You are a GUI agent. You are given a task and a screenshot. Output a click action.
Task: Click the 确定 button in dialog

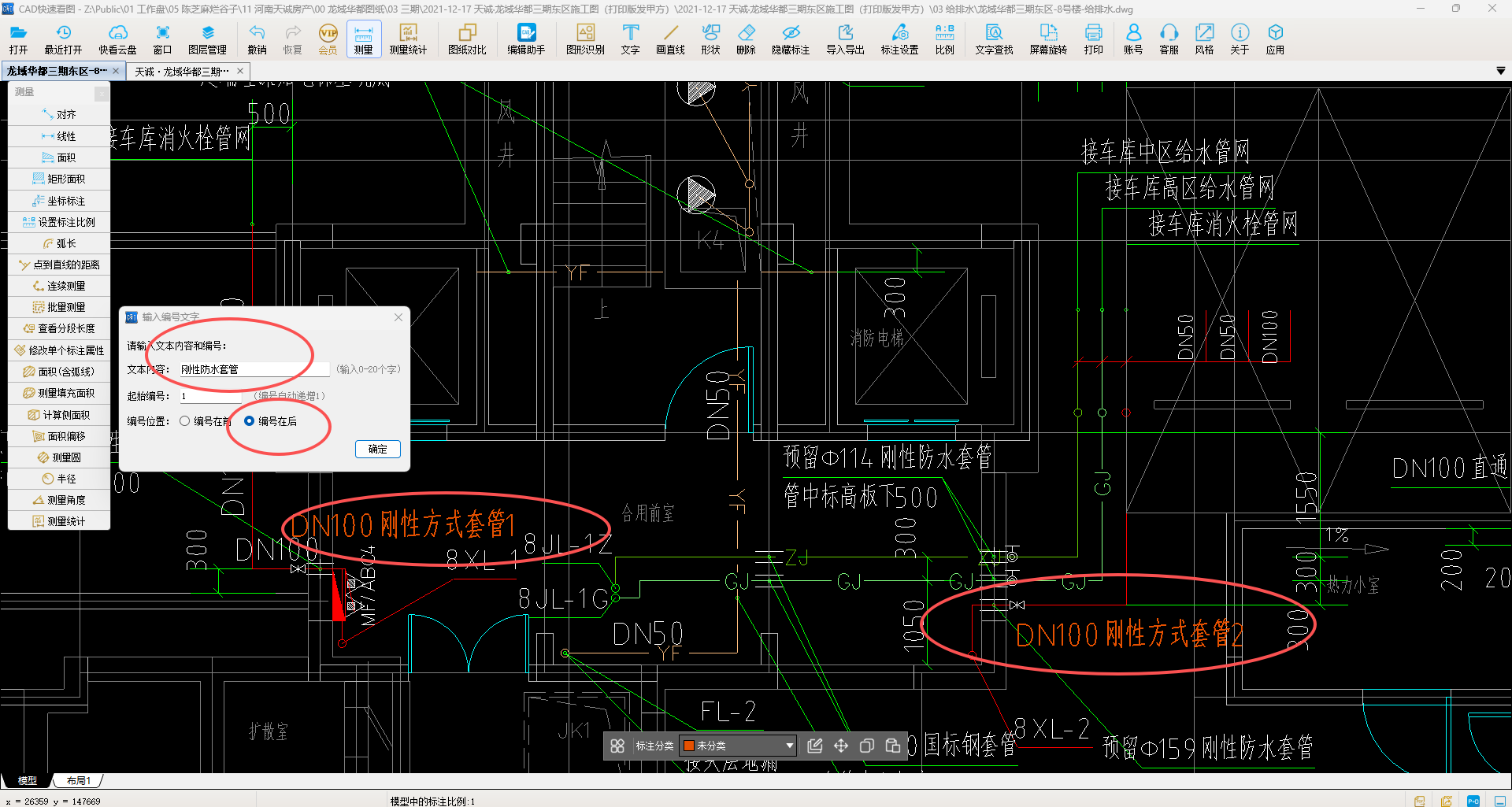coord(377,449)
